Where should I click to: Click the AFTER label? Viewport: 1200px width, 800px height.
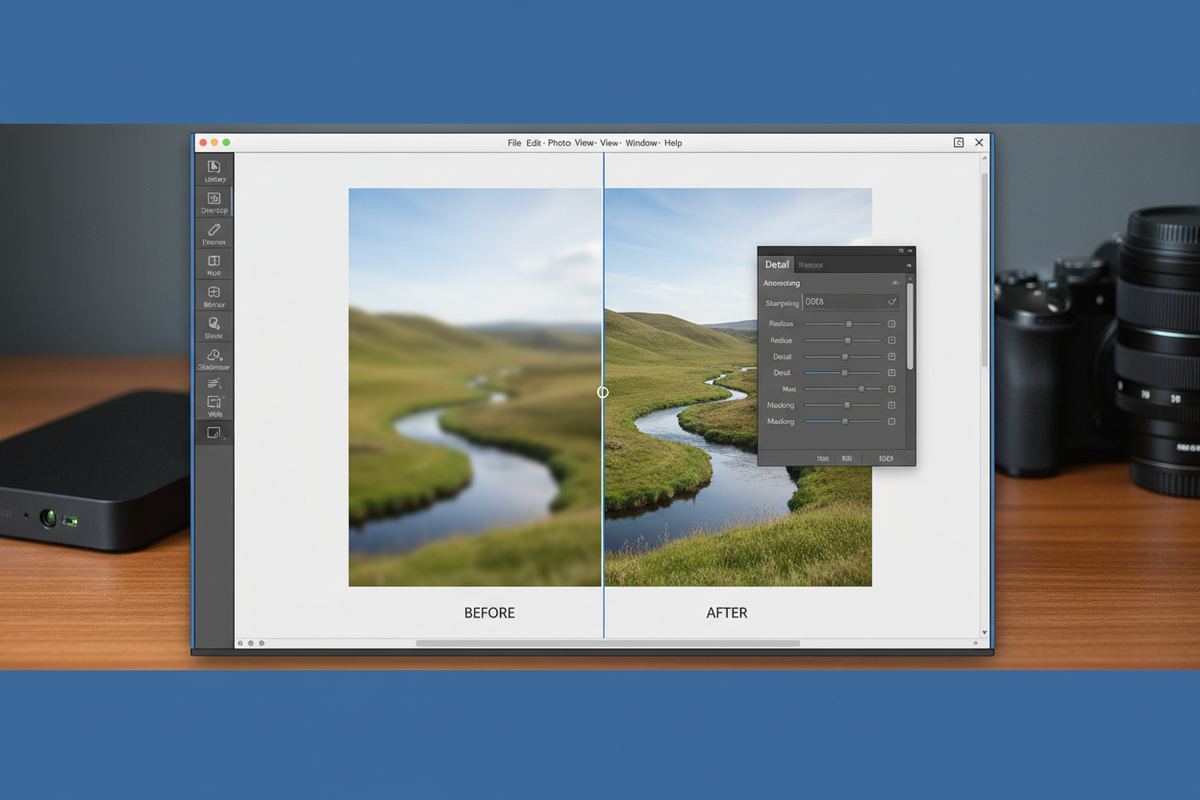click(727, 613)
